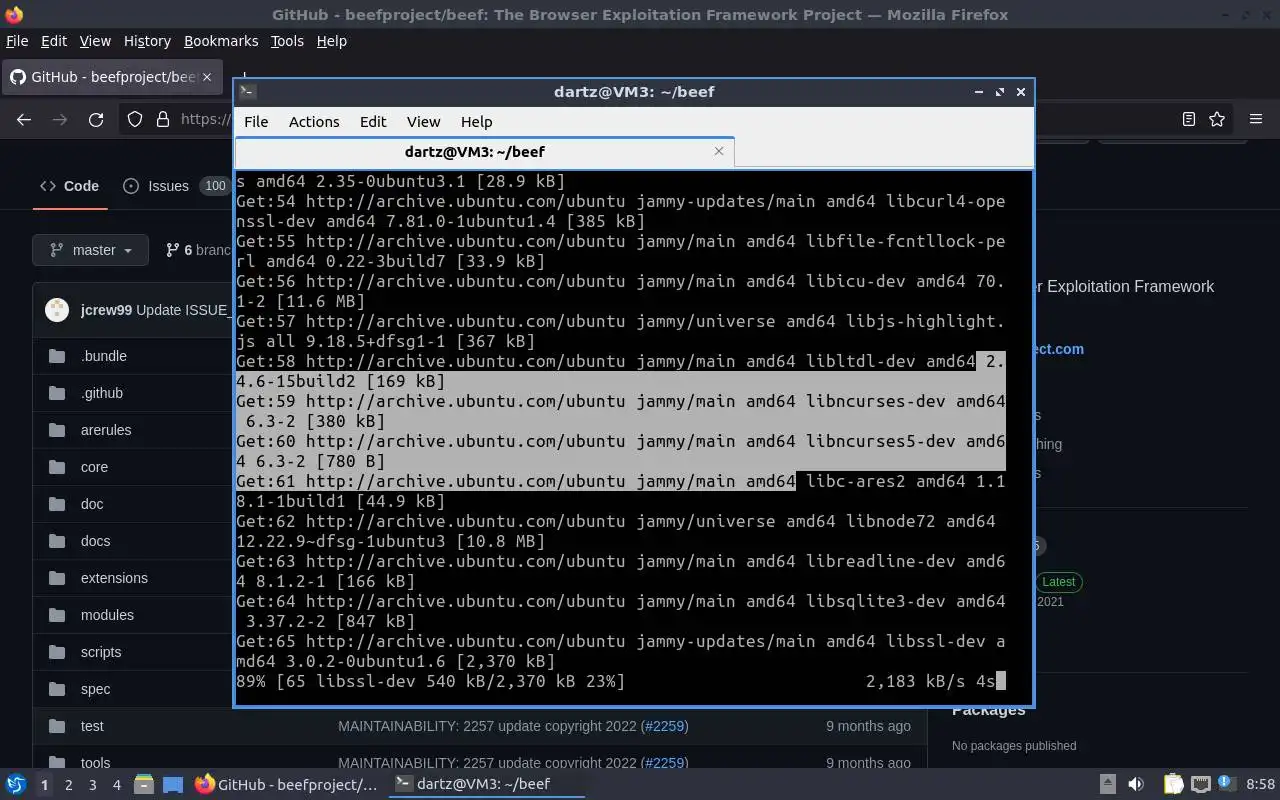Click the 8:58 clock on the taskbar
Viewport: 1280px width, 800px height.
pos(1260,784)
